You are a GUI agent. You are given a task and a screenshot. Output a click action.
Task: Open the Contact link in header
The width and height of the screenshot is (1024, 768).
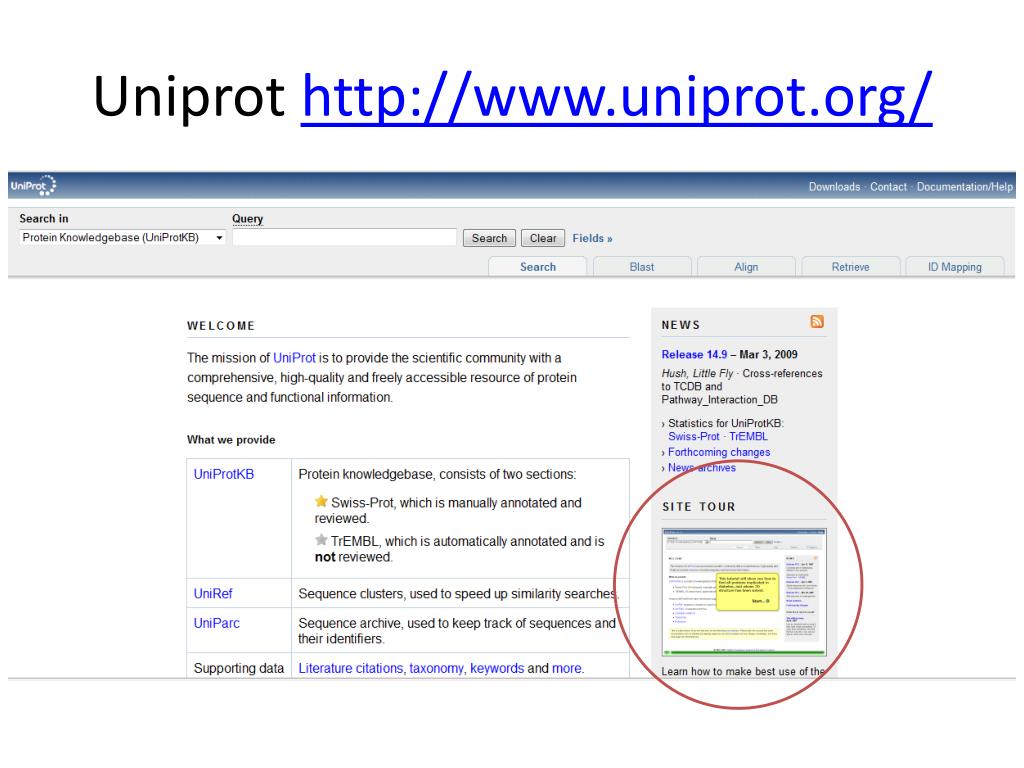tap(888, 187)
